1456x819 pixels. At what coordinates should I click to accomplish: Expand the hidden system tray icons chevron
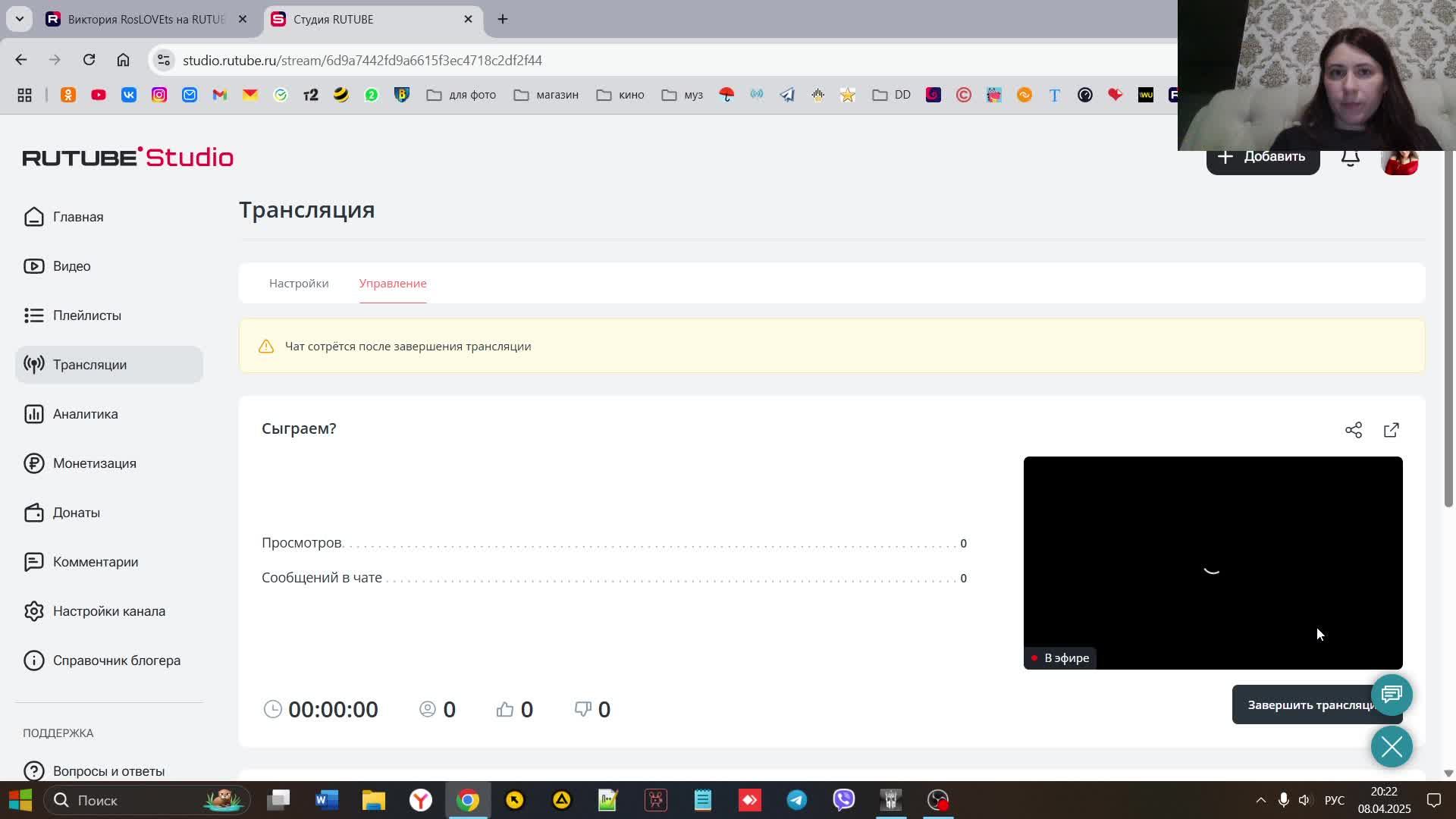point(1260,800)
